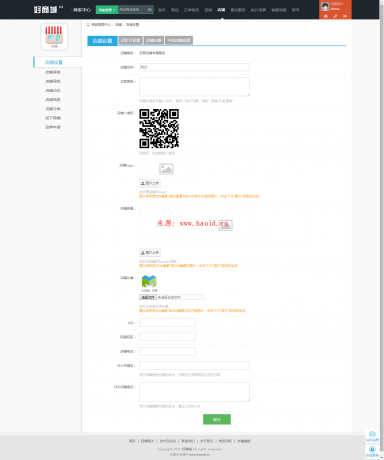
Task: Click the upload image button under store logo
Action: click(150, 183)
